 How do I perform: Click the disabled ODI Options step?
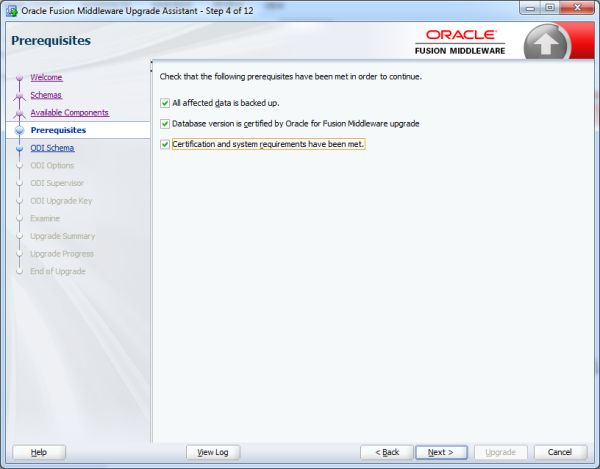click(x=52, y=166)
